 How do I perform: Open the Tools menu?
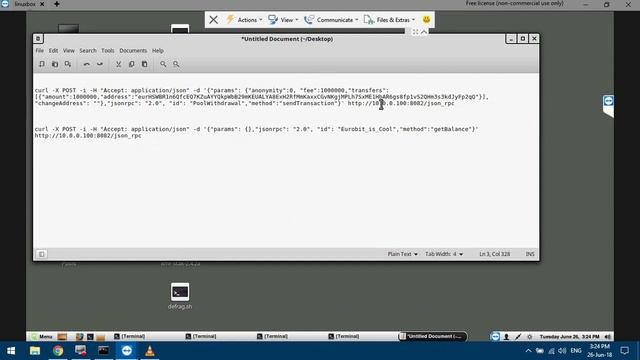point(108,51)
